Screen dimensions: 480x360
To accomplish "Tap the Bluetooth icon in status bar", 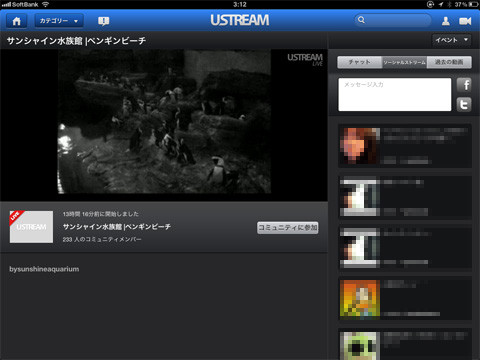I will (x=450, y=4).
